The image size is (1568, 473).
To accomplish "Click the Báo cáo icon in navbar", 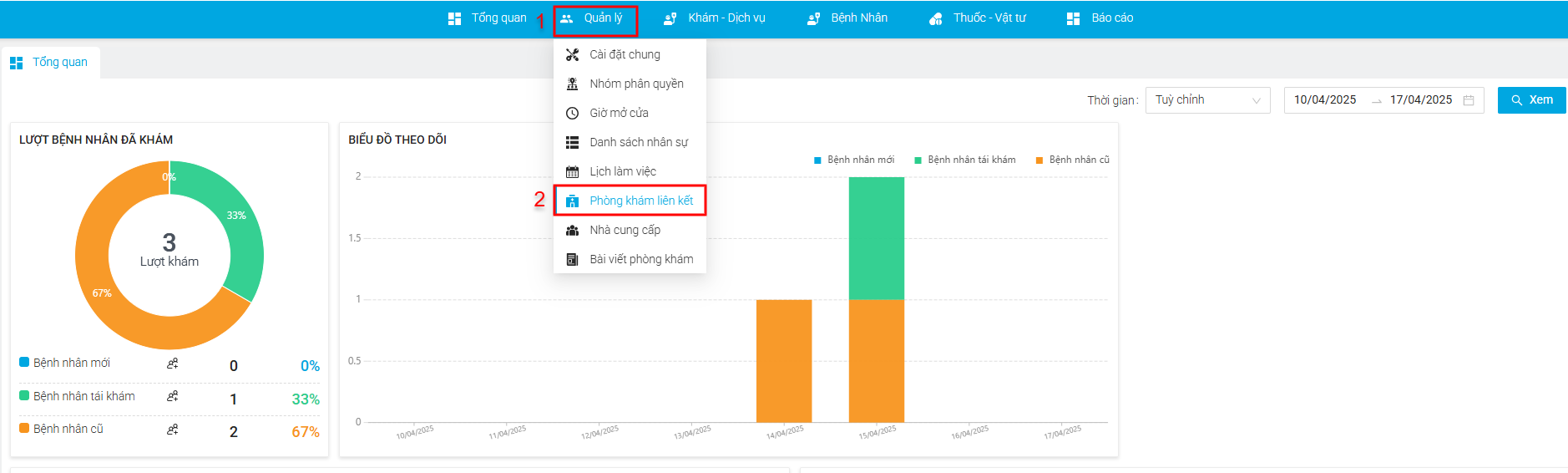I will (x=1073, y=18).
